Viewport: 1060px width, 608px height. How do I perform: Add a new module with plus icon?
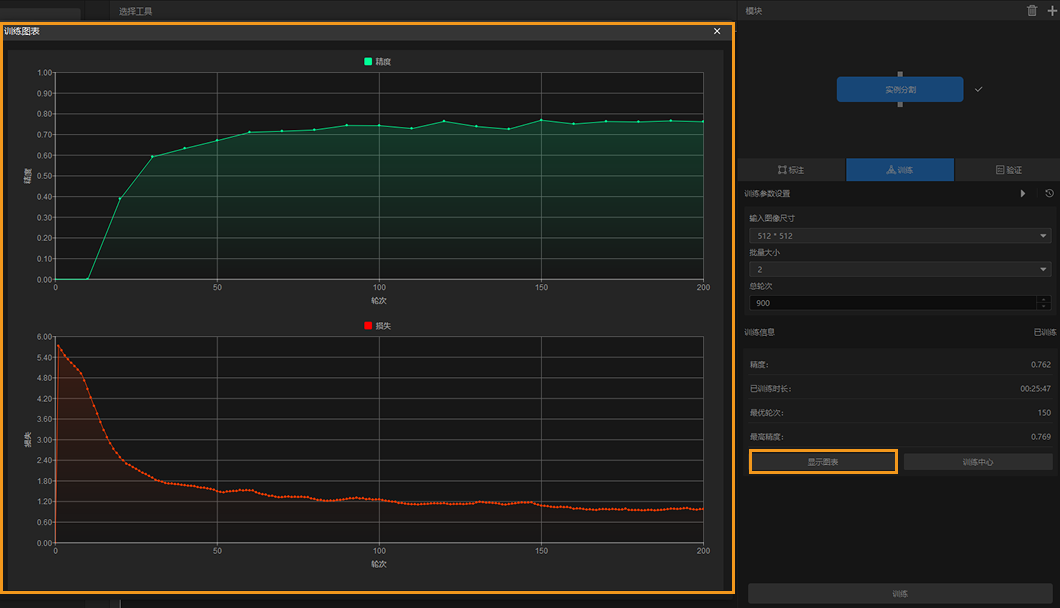tap(1050, 11)
